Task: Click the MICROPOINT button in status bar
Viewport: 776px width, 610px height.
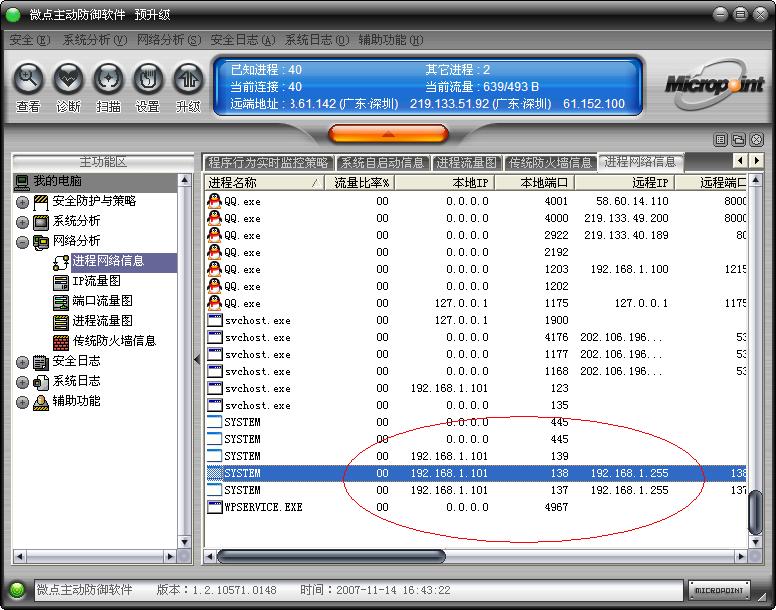Action: pyautogui.click(x=719, y=590)
